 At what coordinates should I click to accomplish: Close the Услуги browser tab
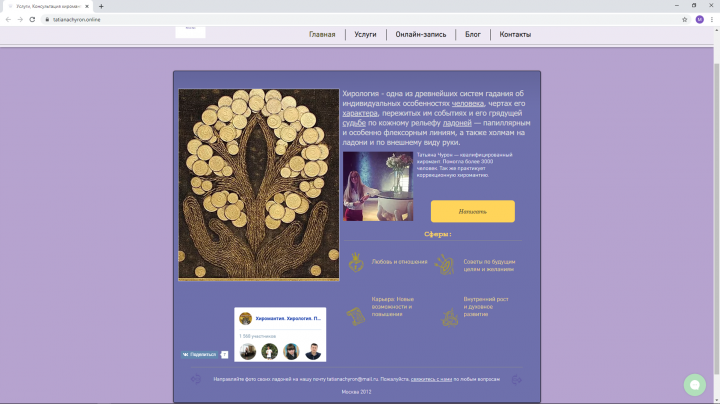(87, 6)
